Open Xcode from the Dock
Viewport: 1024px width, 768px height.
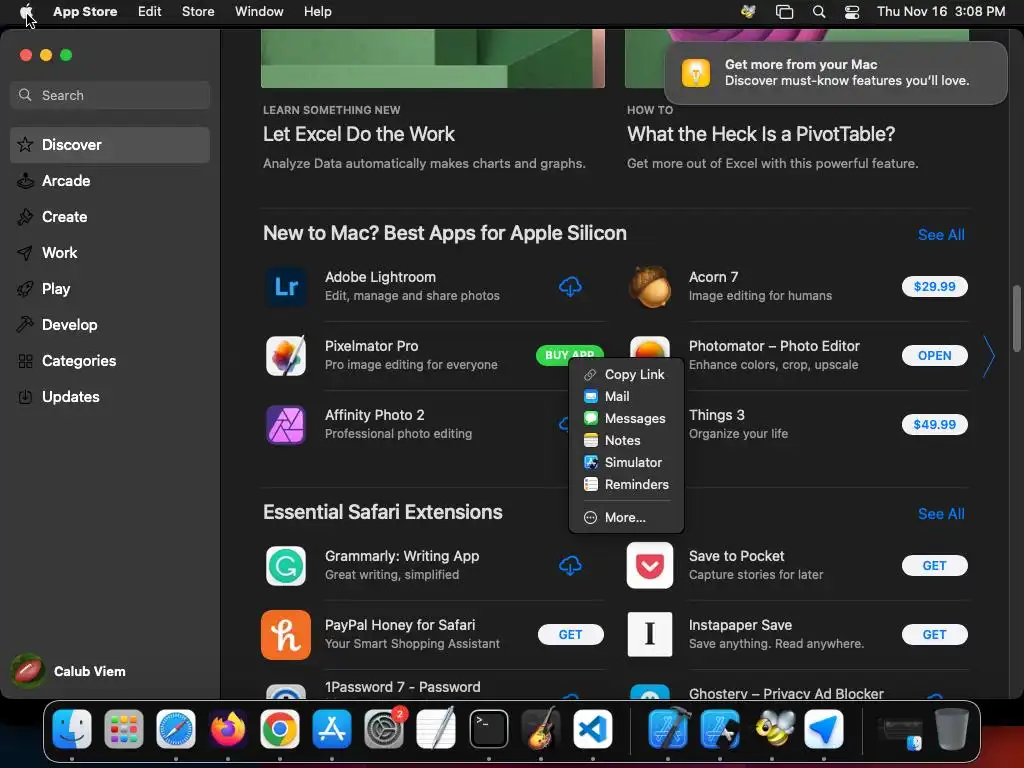pyautogui.click(x=668, y=729)
